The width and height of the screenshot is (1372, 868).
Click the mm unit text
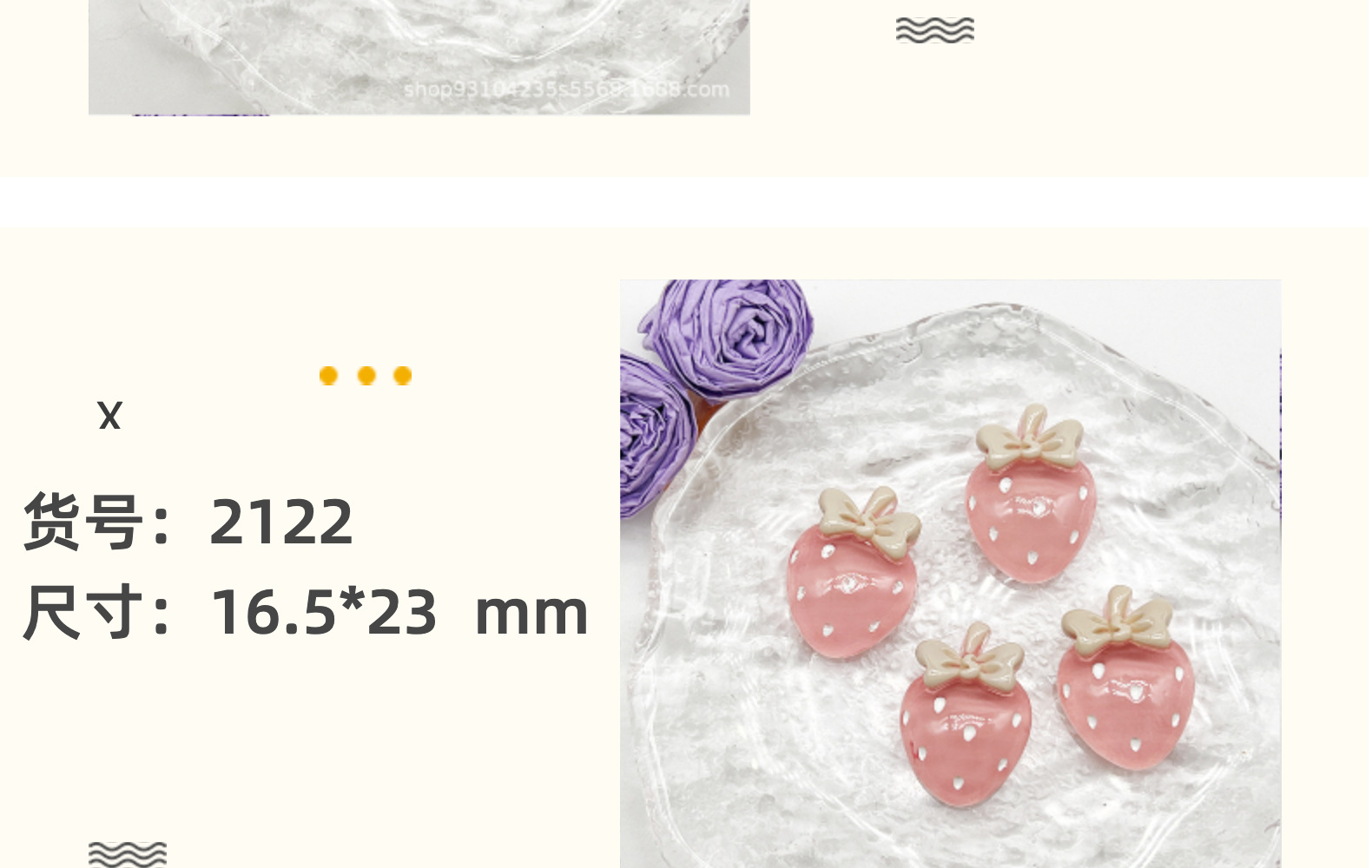(531, 614)
